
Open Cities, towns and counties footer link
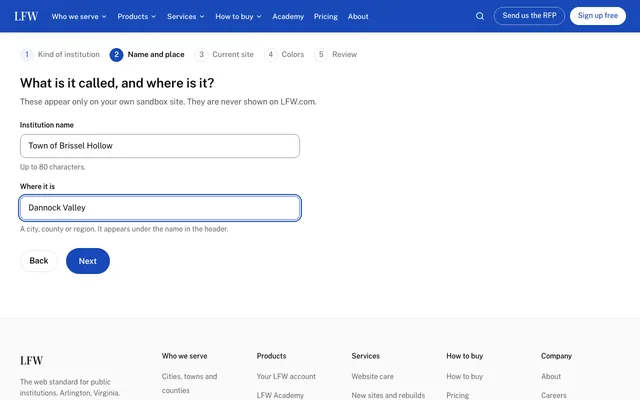(189, 383)
